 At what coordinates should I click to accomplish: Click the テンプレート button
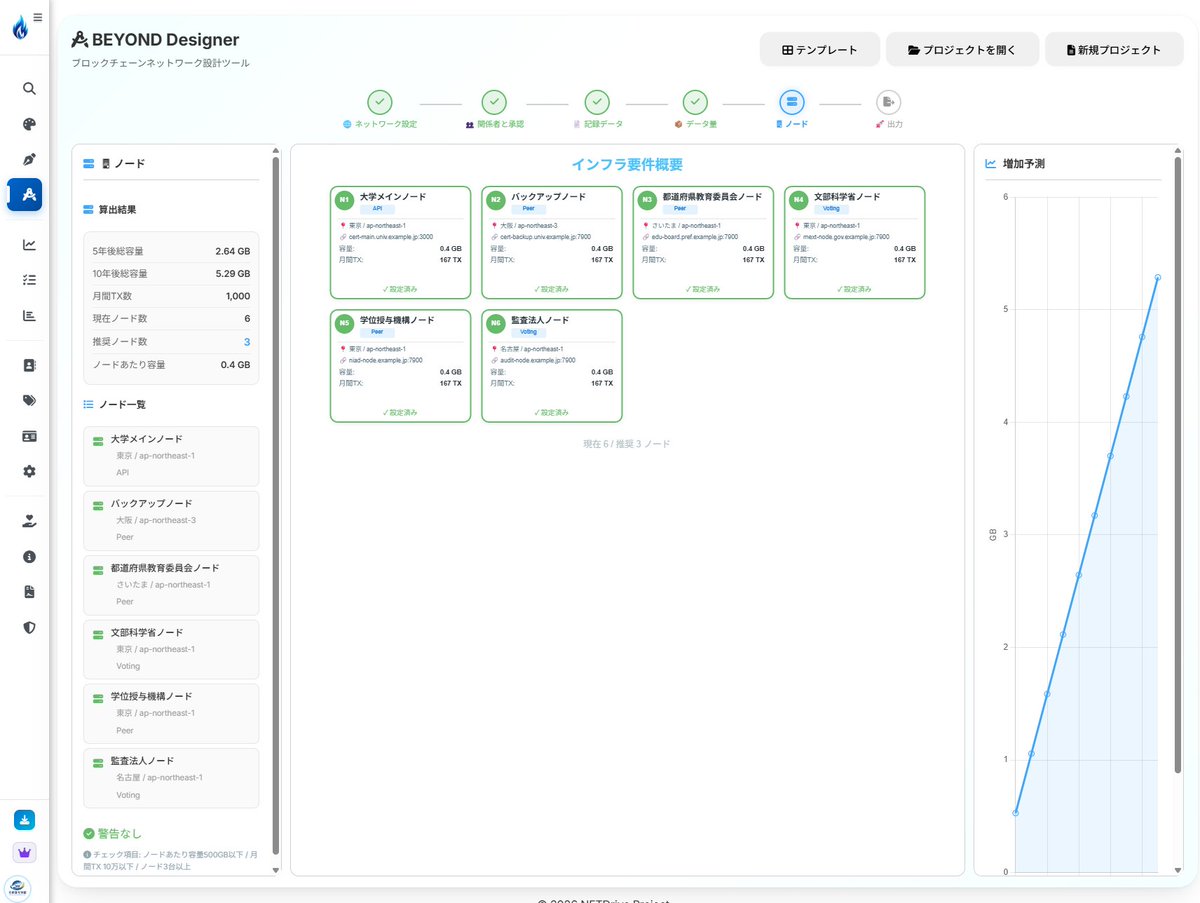click(x=820, y=49)
